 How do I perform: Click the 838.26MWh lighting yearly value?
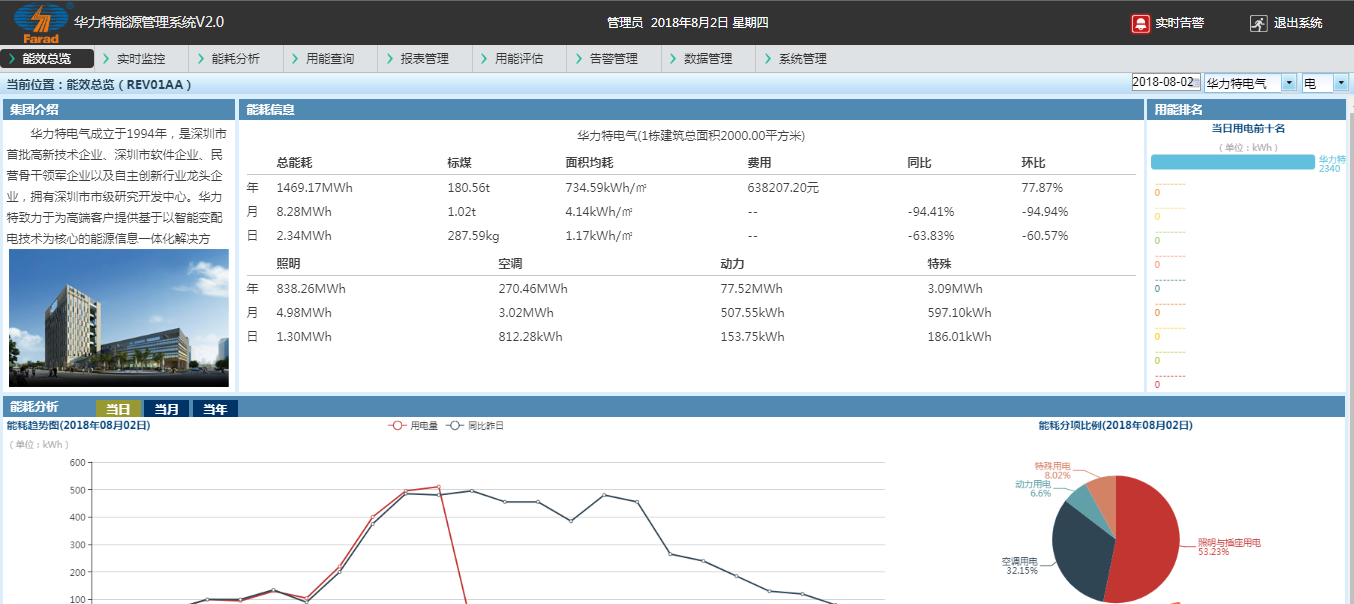311,288
